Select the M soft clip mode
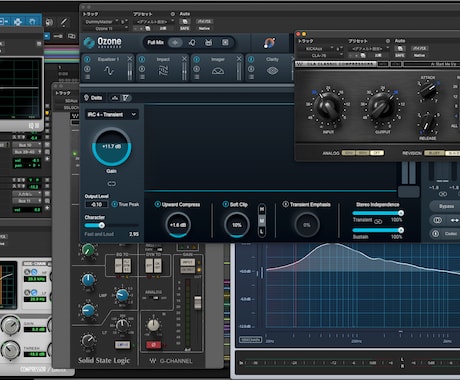The image size is (460, 380). coord(262,220)
